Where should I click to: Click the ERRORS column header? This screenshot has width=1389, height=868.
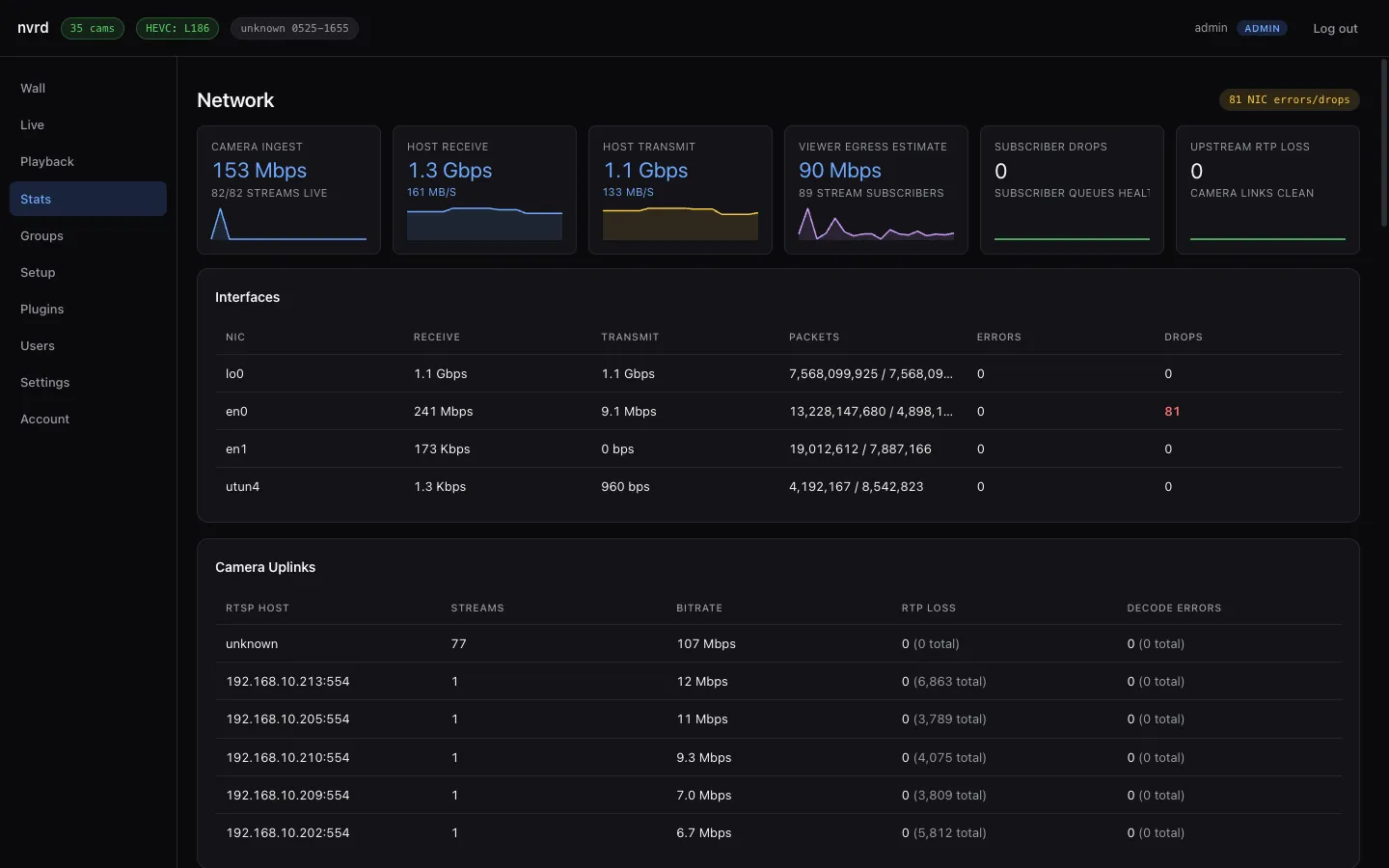(998, 337)
